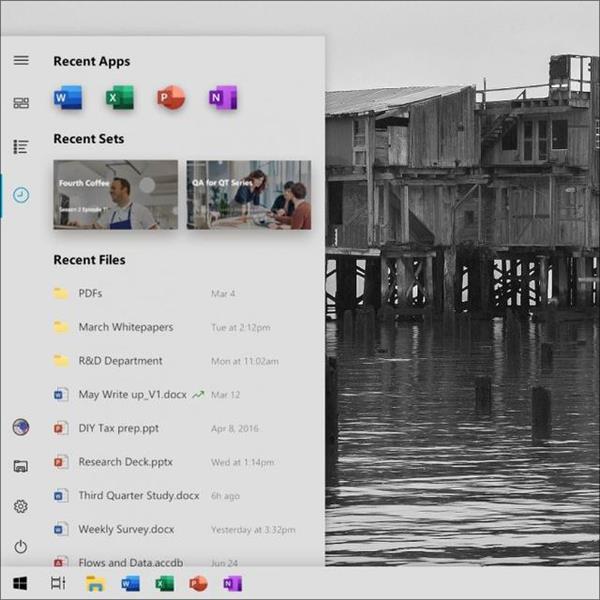Image resolution: width=600 pixels, height=600 pixels.
Task: Open Word from Recent Apps
Action: [68, 98]
